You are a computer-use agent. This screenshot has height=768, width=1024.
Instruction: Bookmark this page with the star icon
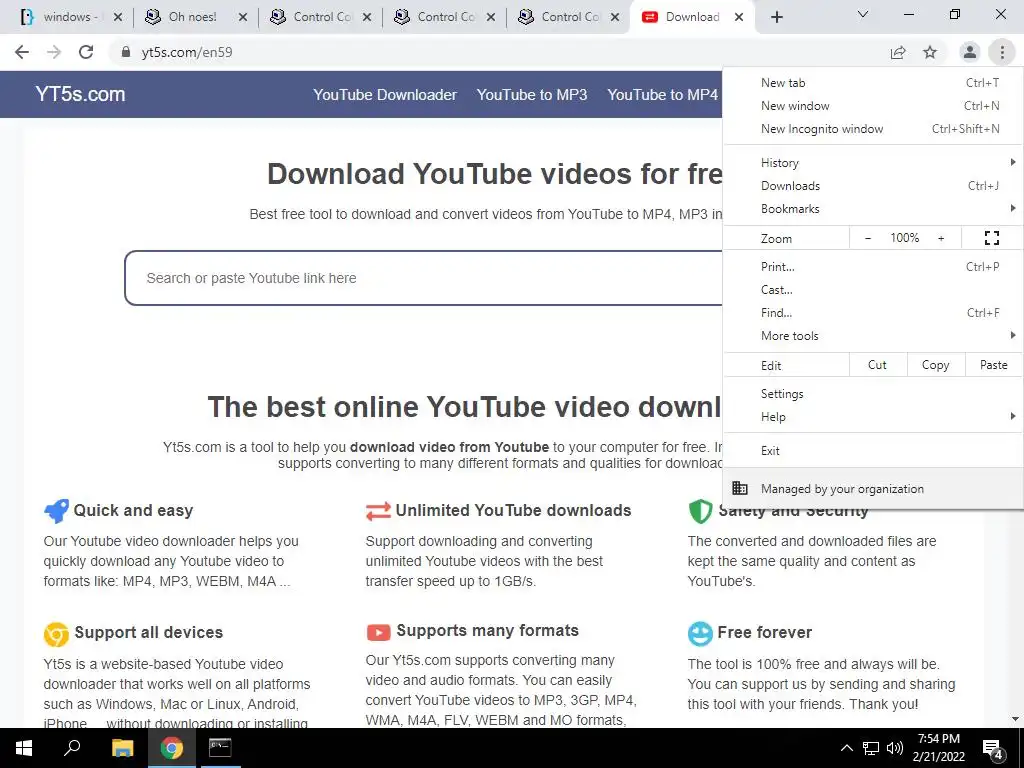[x=930, y=52]
